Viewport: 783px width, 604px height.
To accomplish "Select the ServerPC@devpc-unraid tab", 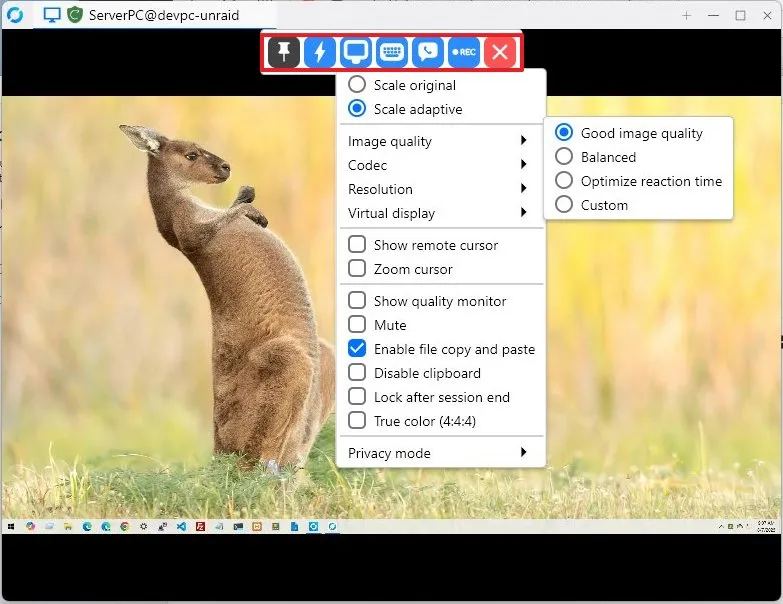I will click(x=155, y=15).
